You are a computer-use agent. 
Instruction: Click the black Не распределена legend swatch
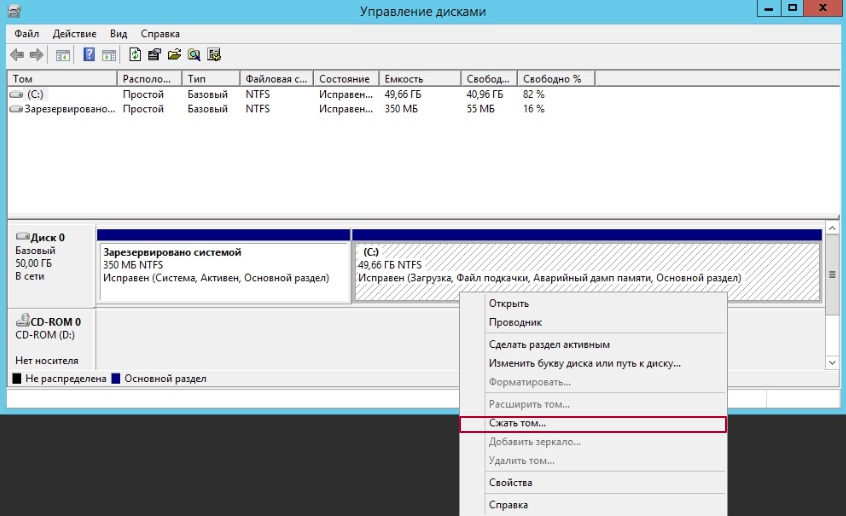17,378
